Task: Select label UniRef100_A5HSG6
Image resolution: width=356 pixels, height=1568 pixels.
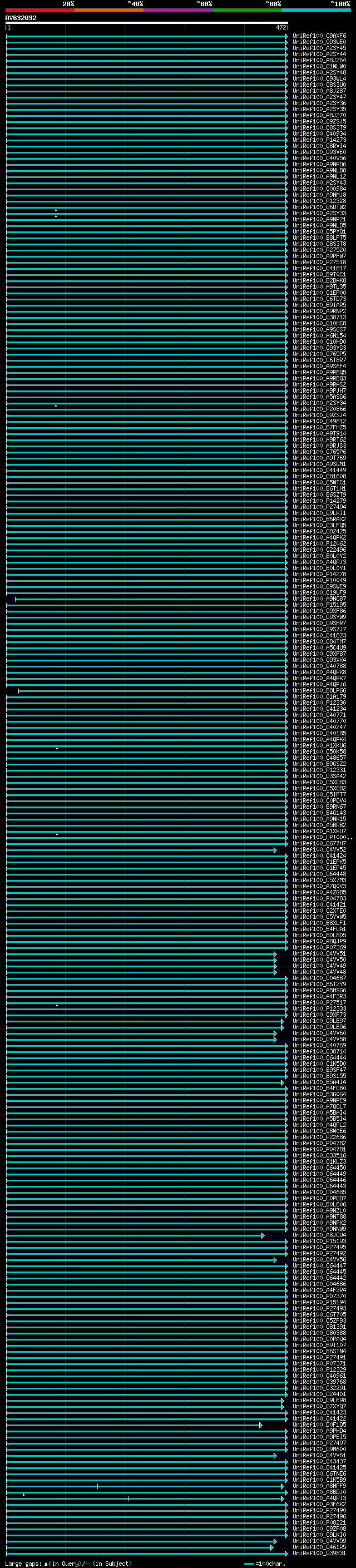Action: pos(319,990)
